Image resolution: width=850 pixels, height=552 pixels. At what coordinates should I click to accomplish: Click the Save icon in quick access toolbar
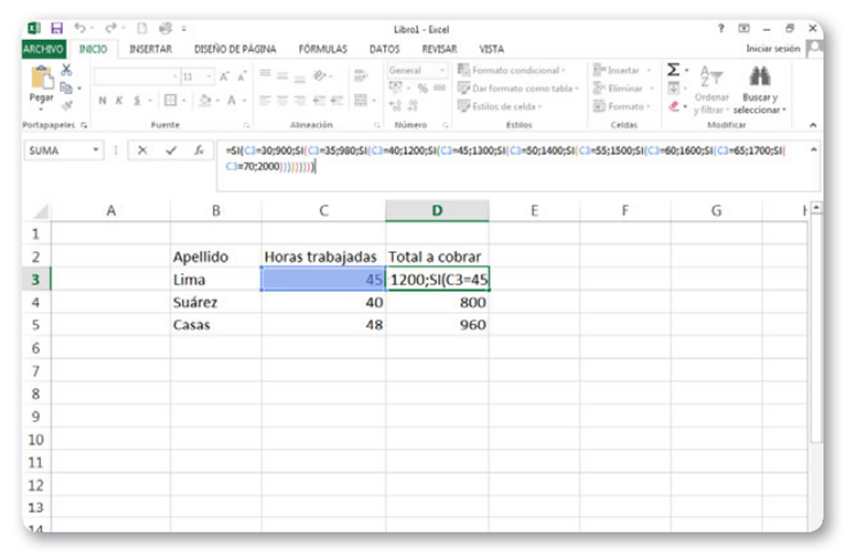pos(56,29)
